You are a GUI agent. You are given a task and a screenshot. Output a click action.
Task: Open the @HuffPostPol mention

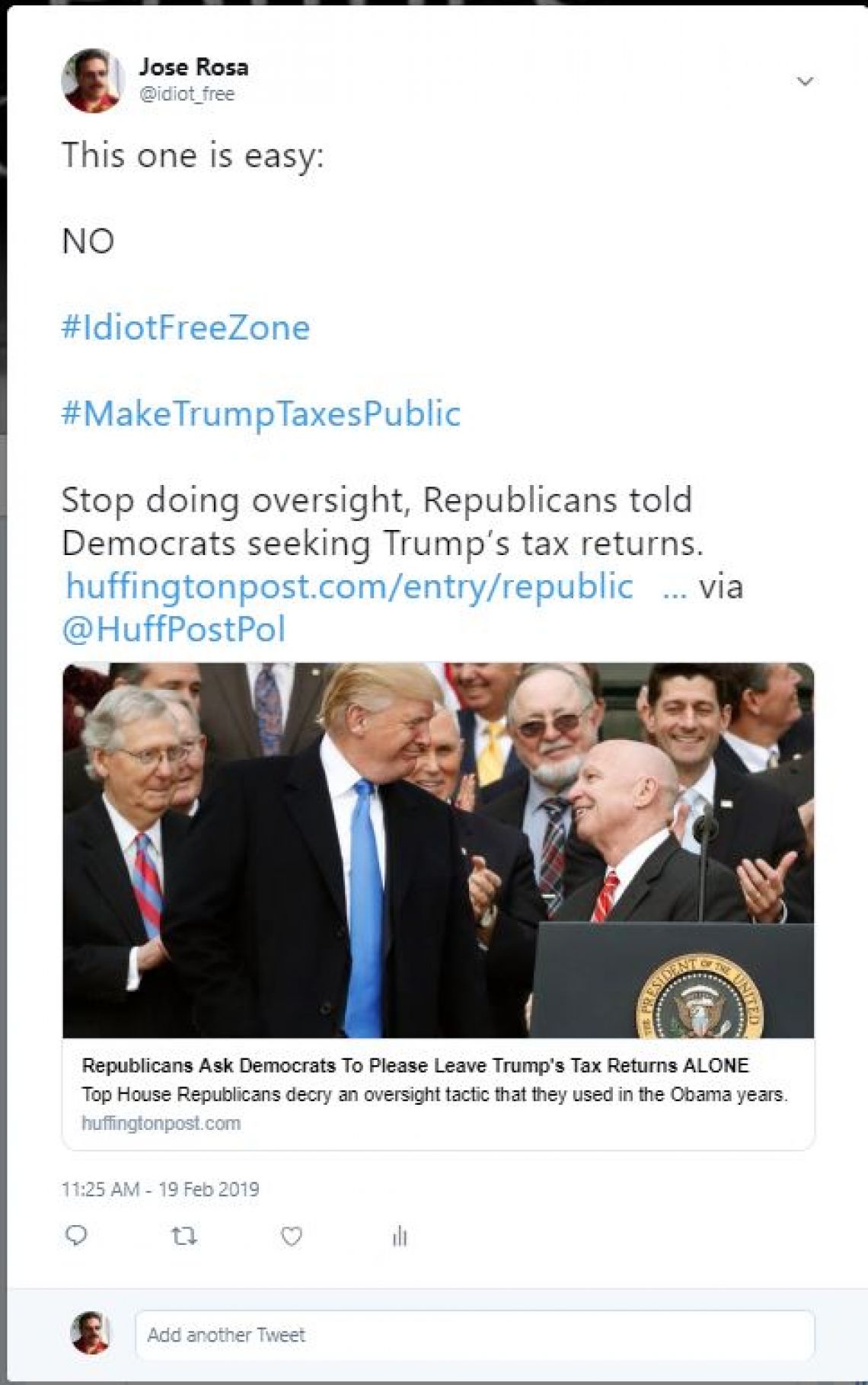click(174, 629)
